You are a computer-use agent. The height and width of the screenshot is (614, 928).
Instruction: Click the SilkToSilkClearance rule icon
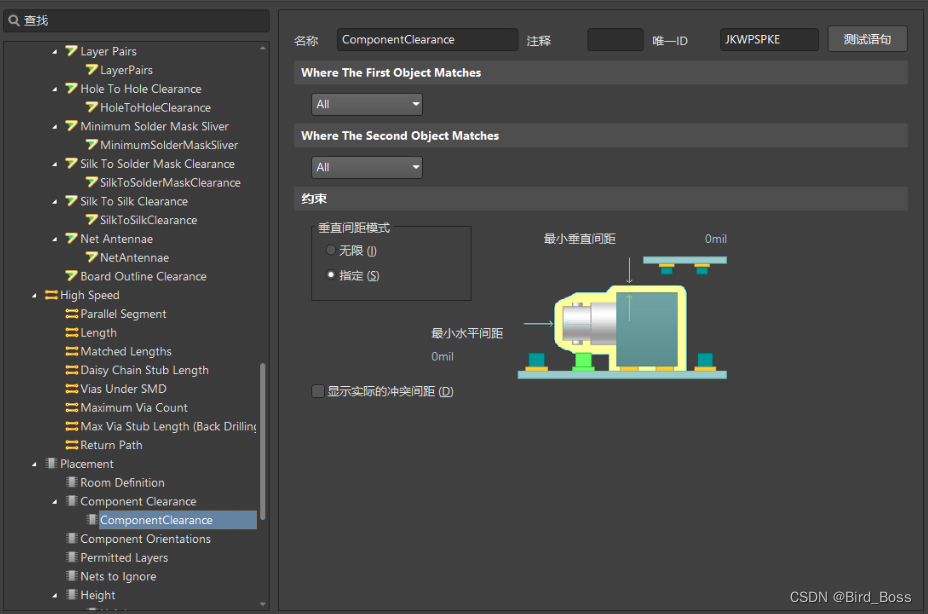click(92, 220)
